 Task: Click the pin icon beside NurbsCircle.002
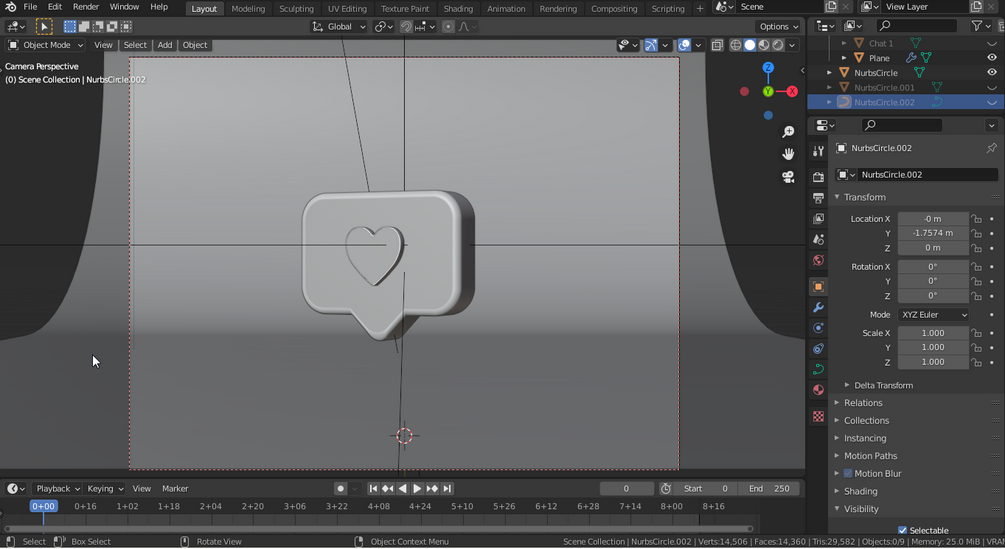pos(992,148)
